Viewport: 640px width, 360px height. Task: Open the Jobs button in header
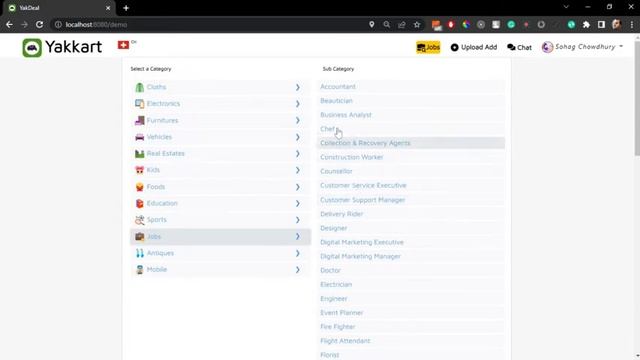tap(428, 47)
